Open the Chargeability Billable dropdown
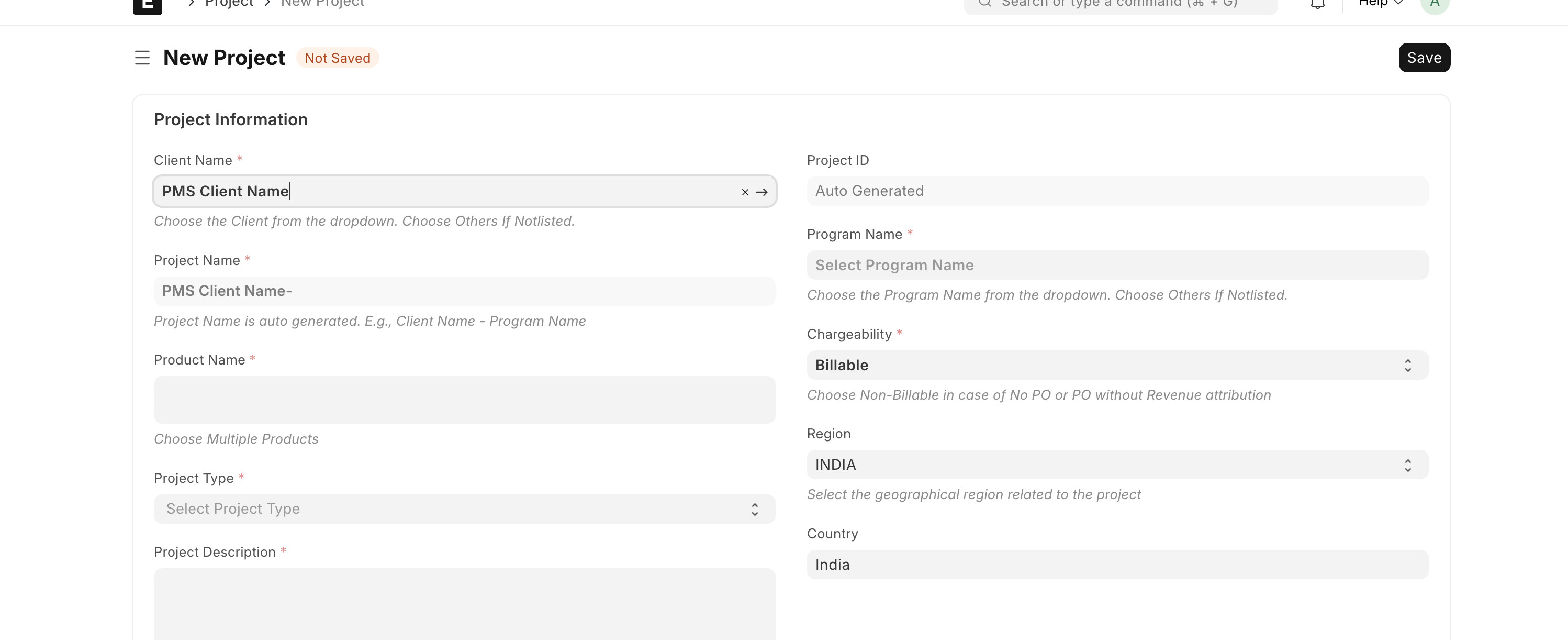This screenshot has height=640, width=1568. tap(1117, 366)
